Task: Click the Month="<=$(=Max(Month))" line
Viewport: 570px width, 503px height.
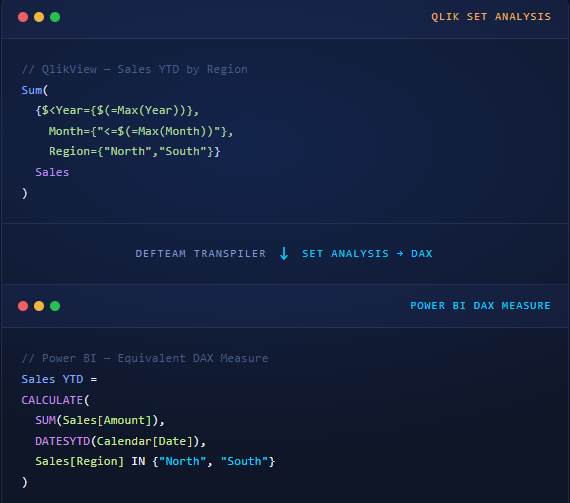Action: [141, 131]
